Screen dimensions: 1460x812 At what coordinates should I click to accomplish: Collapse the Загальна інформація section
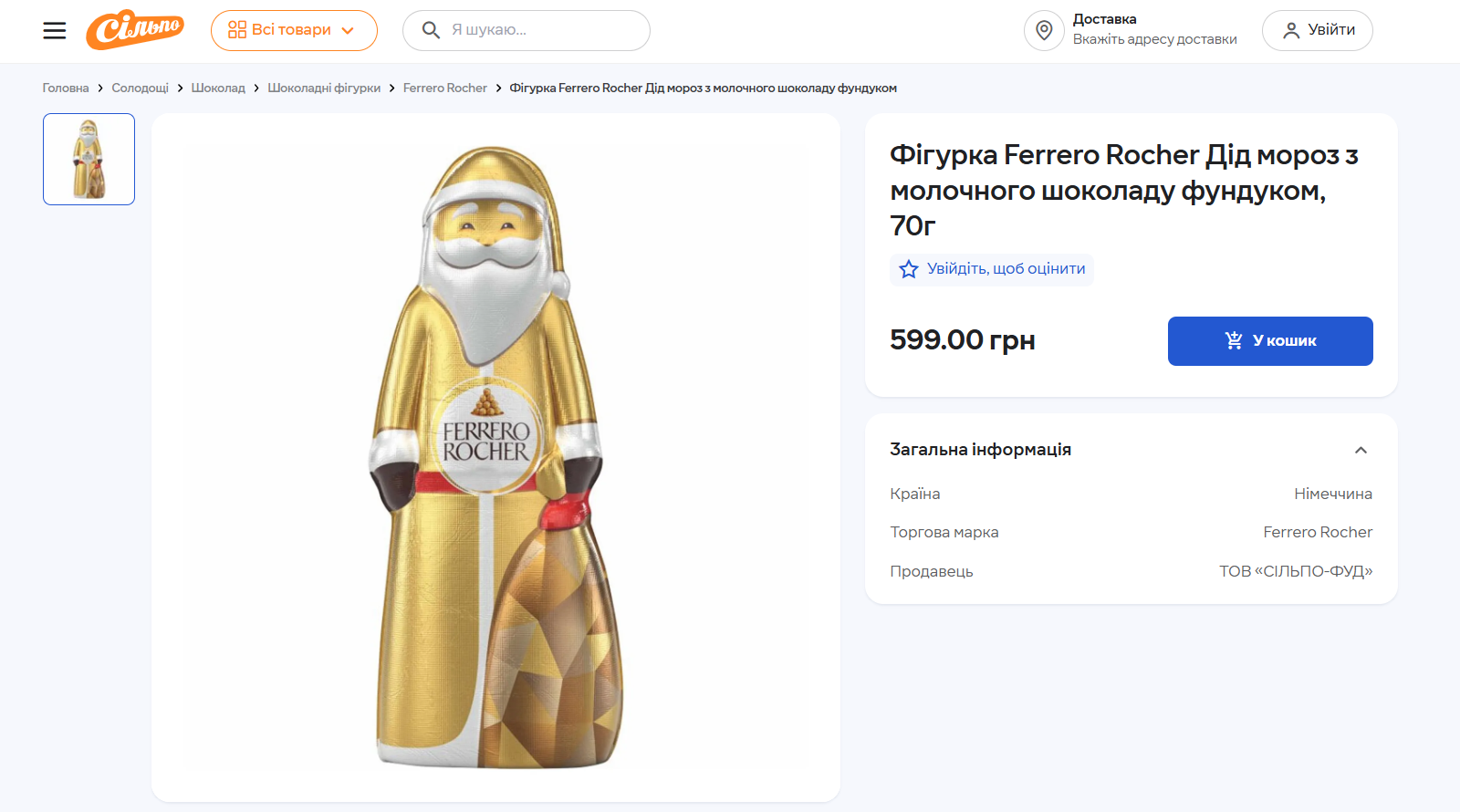(1361, 450)
